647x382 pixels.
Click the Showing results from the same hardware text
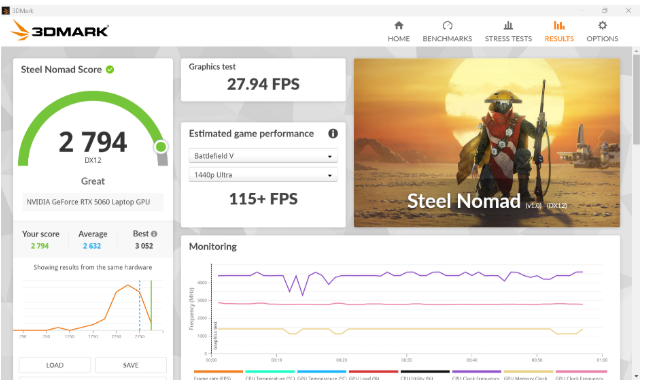(93, 267)
